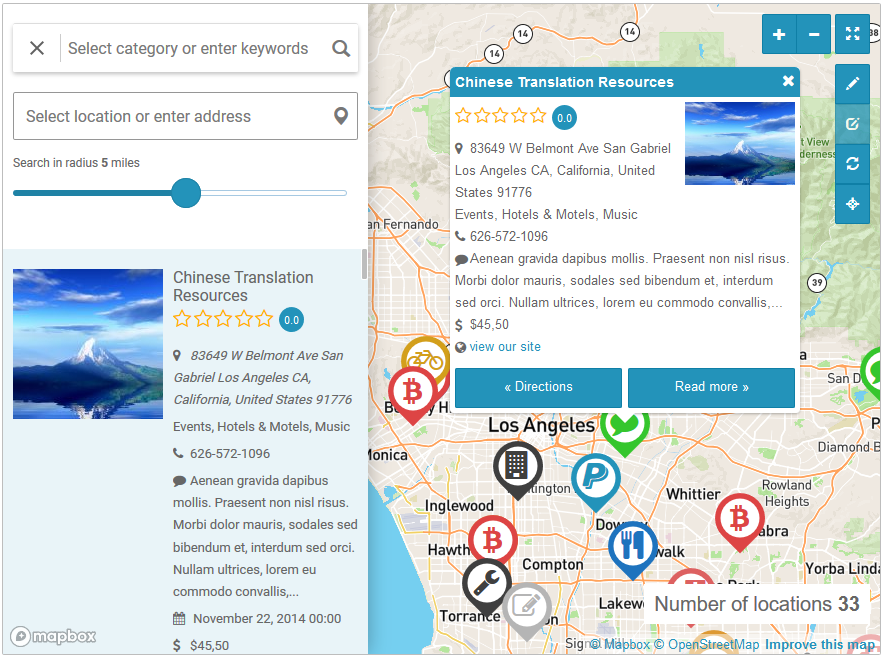Click the globe icon beside view our site

coord(461,347)
